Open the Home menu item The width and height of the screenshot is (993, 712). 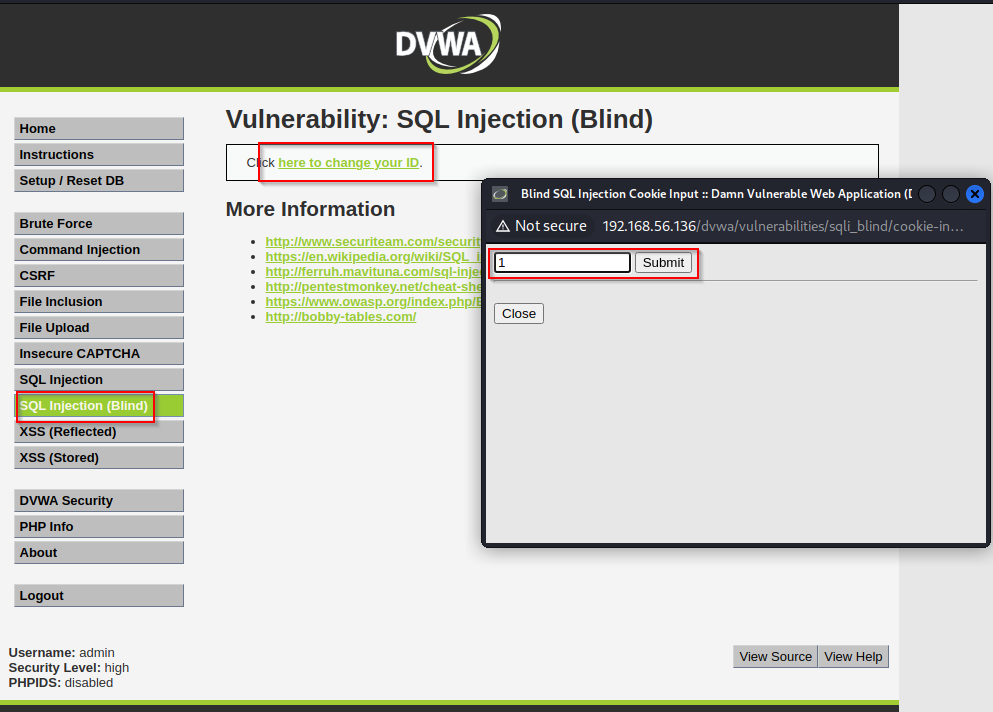click(x=99, y=129)
